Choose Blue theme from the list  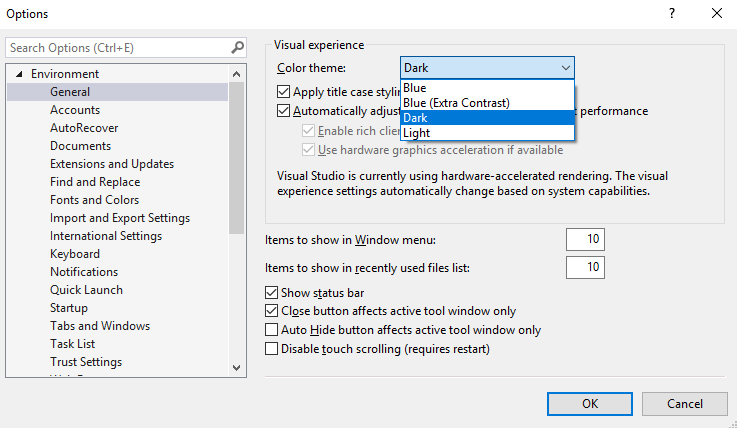(487, 88)
